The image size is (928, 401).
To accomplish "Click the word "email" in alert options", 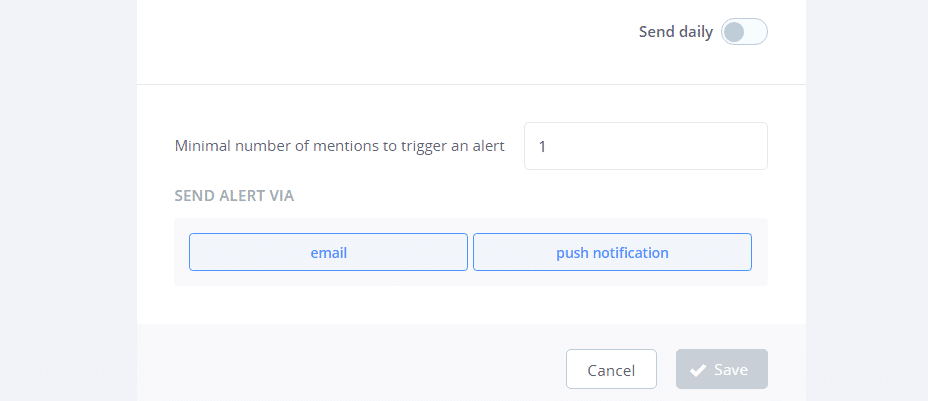I will [328, 253].
